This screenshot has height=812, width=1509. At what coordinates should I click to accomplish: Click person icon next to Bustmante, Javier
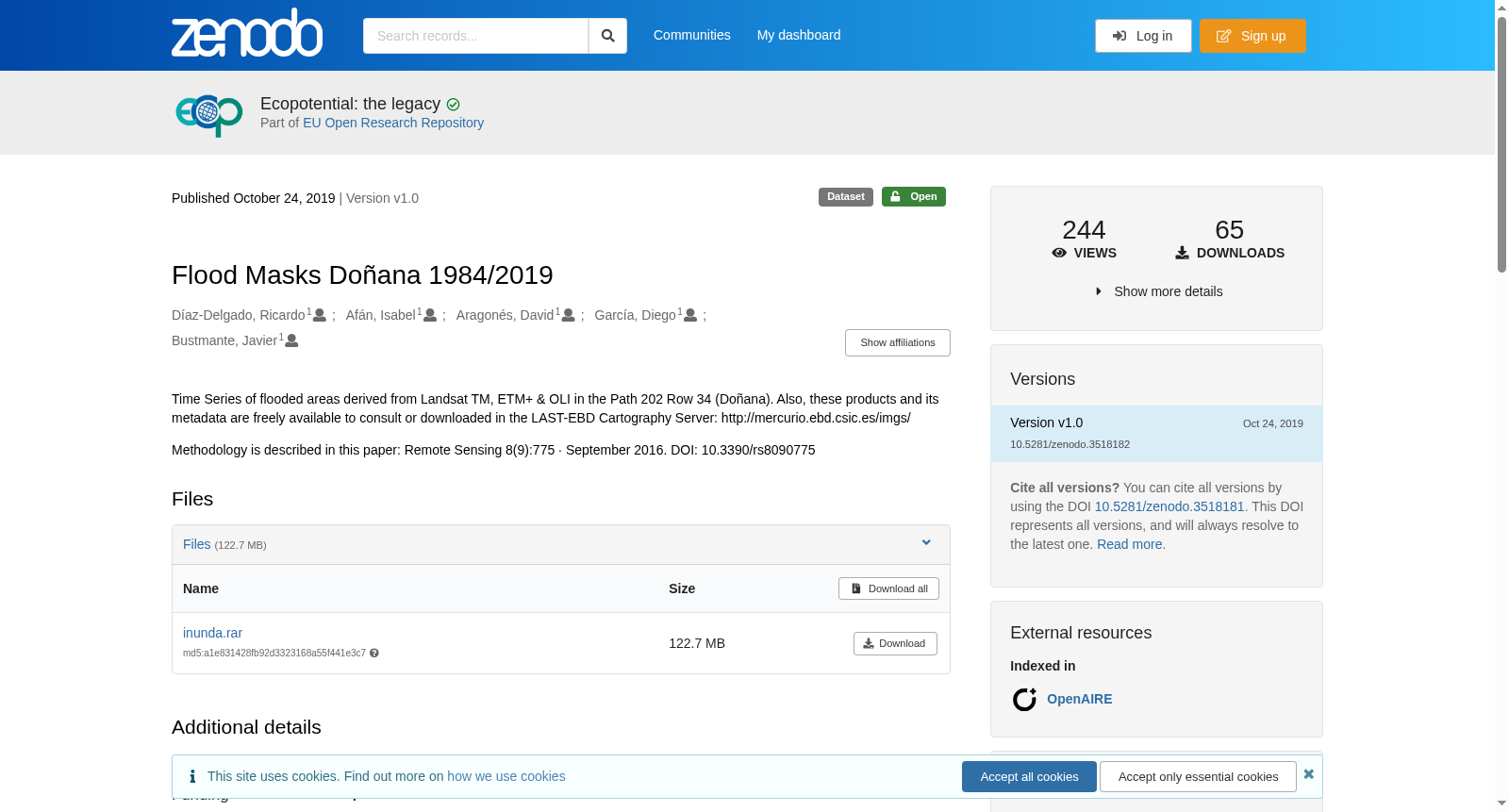pyautogui.click(x=291, y=340)
